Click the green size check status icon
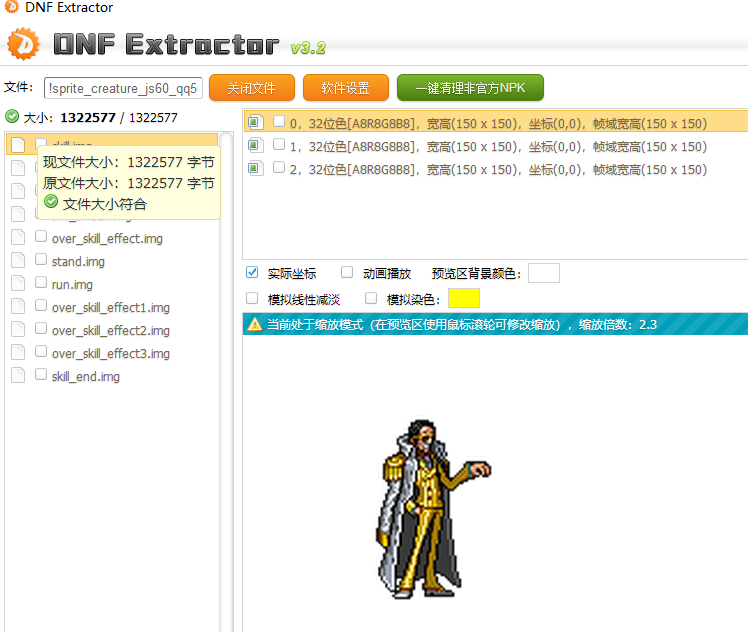Image resolution: width=748 pixels, height=632 pixels. coord(12,116)
